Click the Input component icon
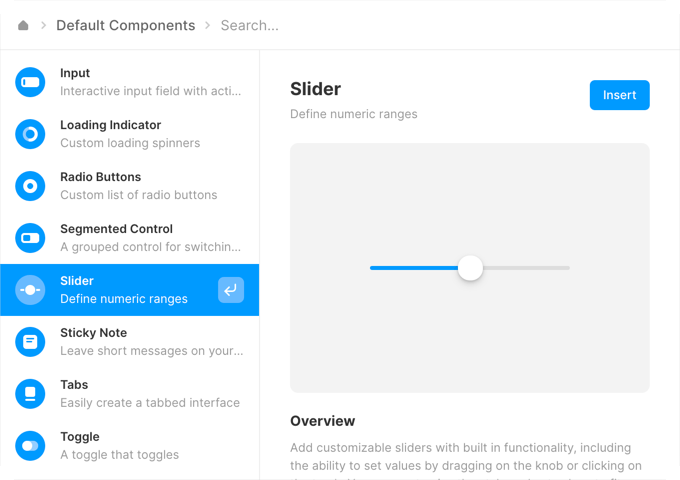The width and height of the screenshot is (680, 480). [30, 82]
